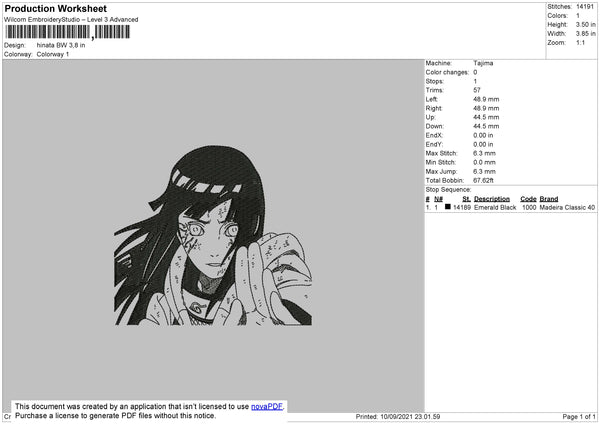Screen dimensions: 600x424
Task: Select the 'Emerald Black' description cell
Action: point(495,207)
